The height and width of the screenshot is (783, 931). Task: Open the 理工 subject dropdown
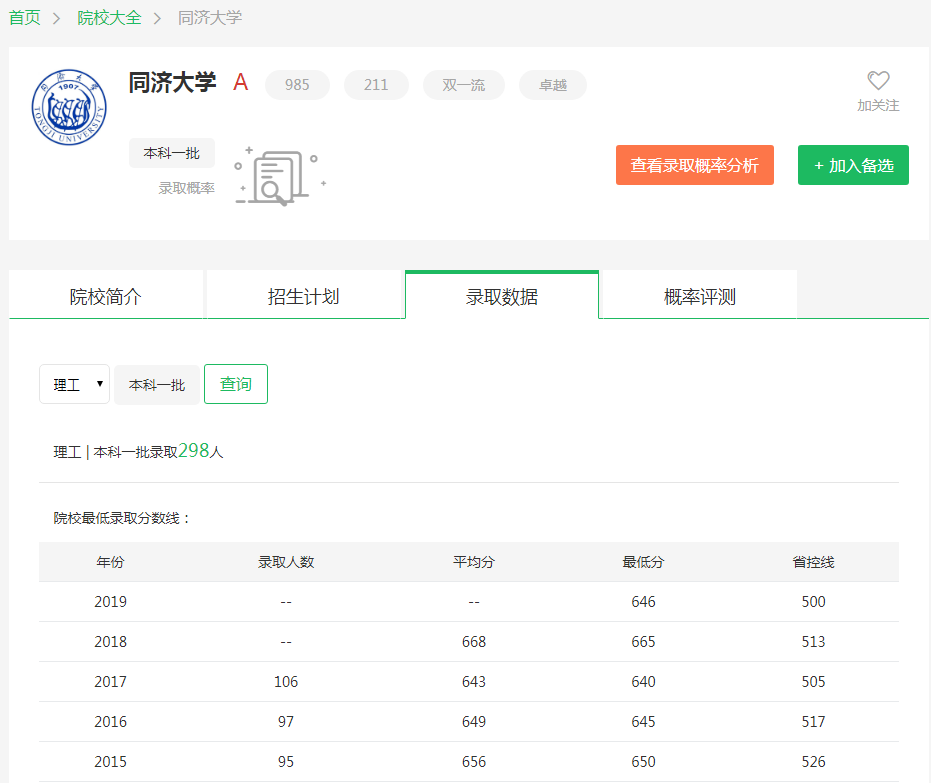click(x=74, y=384)
